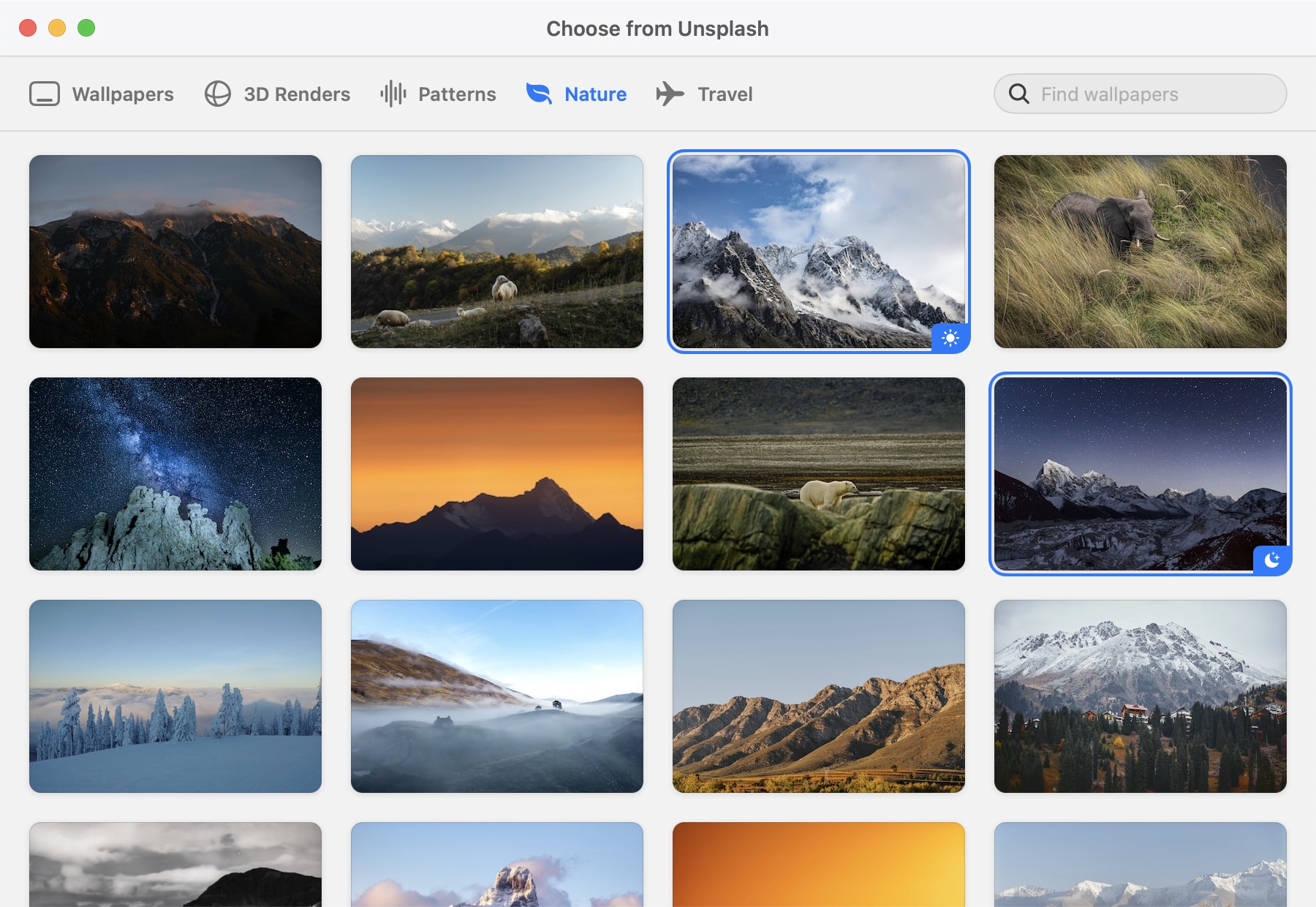Pick the alpine village with forest wallpaper
The height and width of the screenshot is (907, 1316).
click(1141, 696)
